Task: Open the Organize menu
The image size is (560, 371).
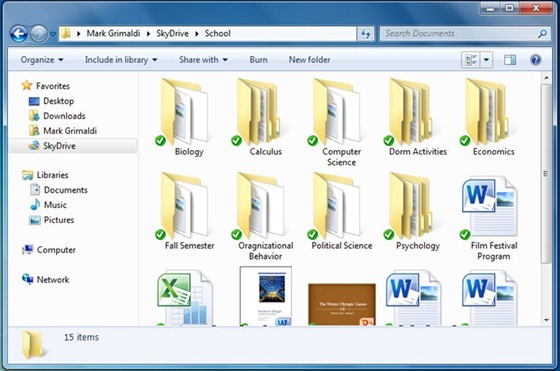Action: pyautogui.click(x=42, y=60)
